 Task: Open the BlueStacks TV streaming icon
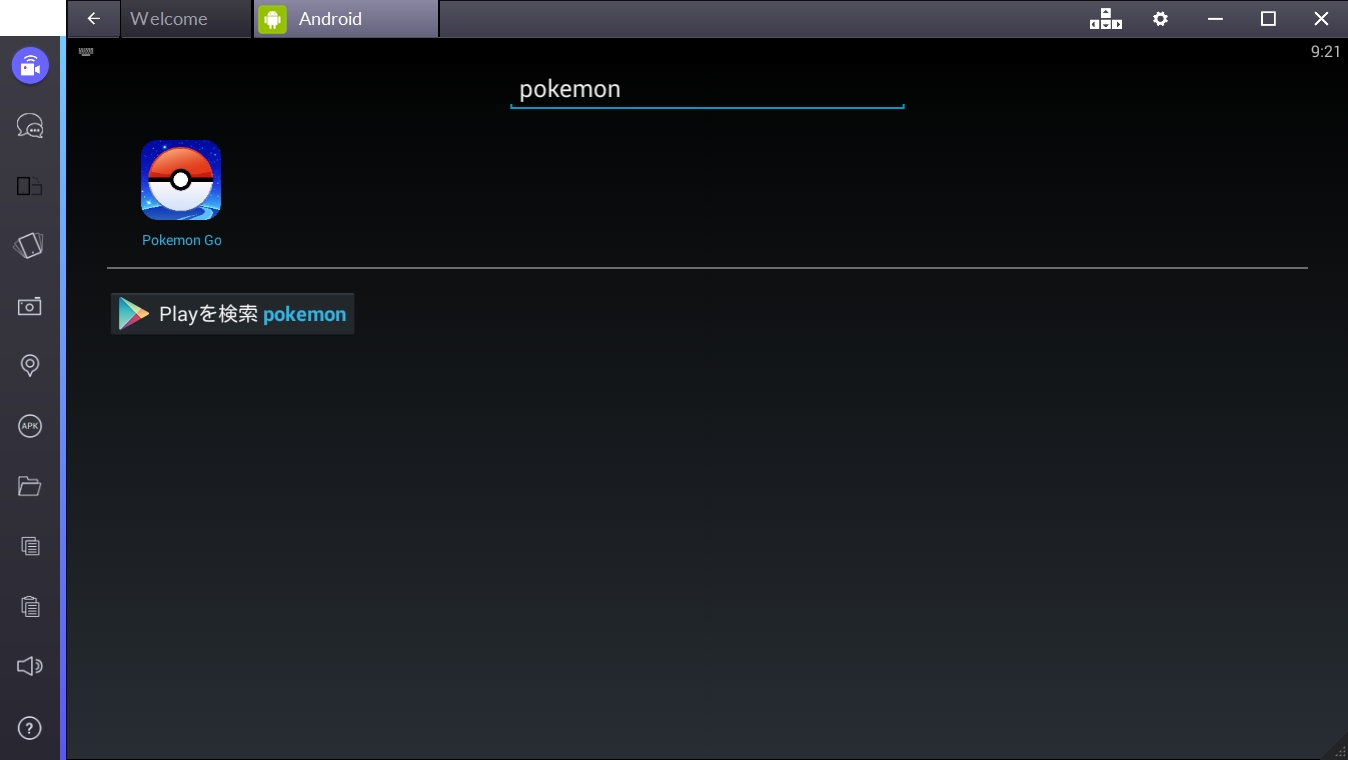tap(30, 67)
